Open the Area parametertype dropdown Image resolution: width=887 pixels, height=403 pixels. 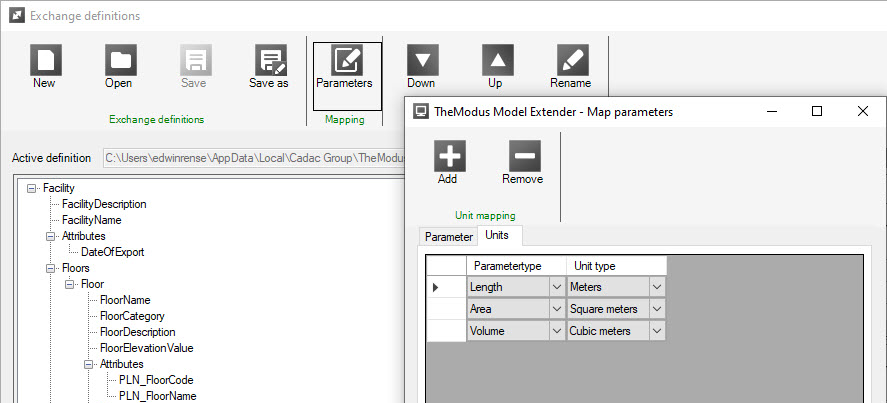pyautogui.click(x=556, y=309)
